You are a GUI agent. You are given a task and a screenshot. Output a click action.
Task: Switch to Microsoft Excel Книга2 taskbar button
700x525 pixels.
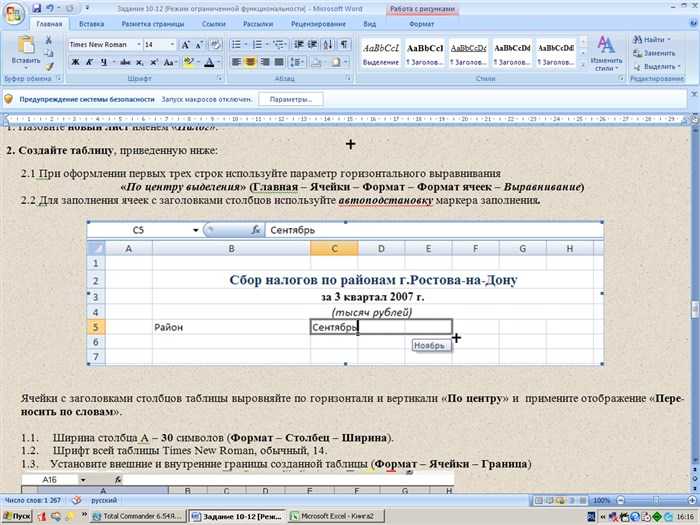click(x=336, y=517)
